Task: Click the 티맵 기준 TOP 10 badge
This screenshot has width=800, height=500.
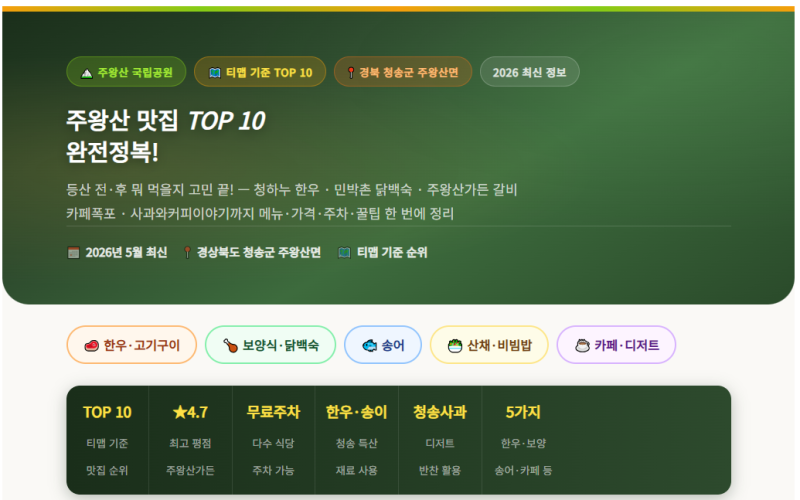Action: pos(260,72)
